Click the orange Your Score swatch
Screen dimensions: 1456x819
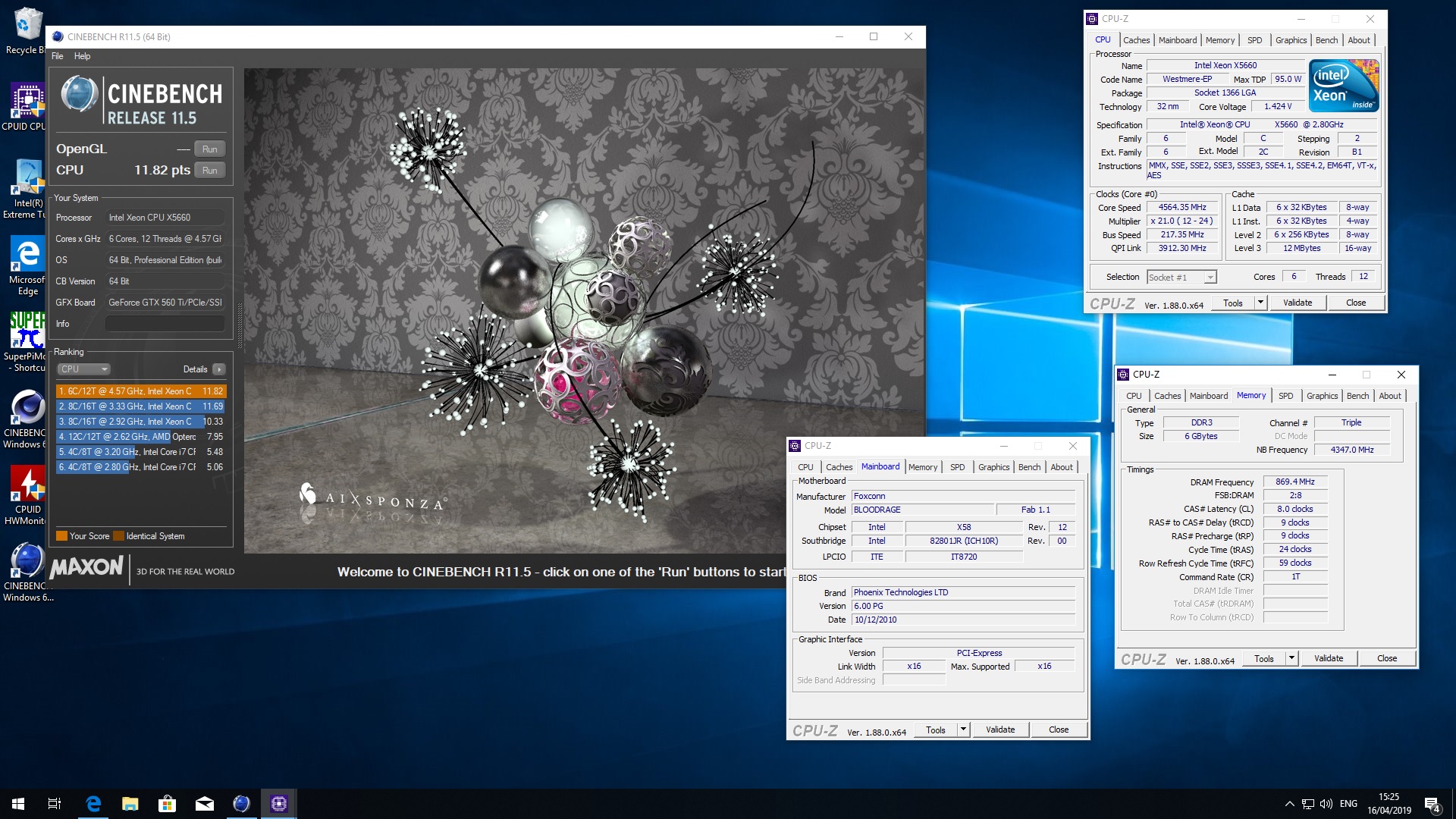click(61, 536)
